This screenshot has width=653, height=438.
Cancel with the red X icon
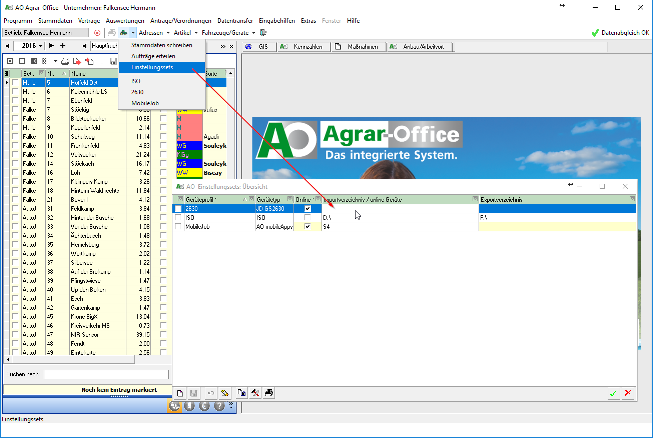coord(628,393)
